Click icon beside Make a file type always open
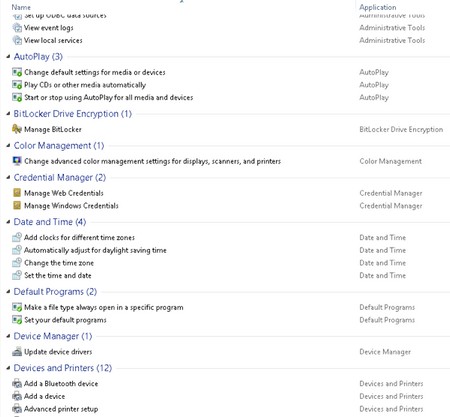 tap(17, 307)
